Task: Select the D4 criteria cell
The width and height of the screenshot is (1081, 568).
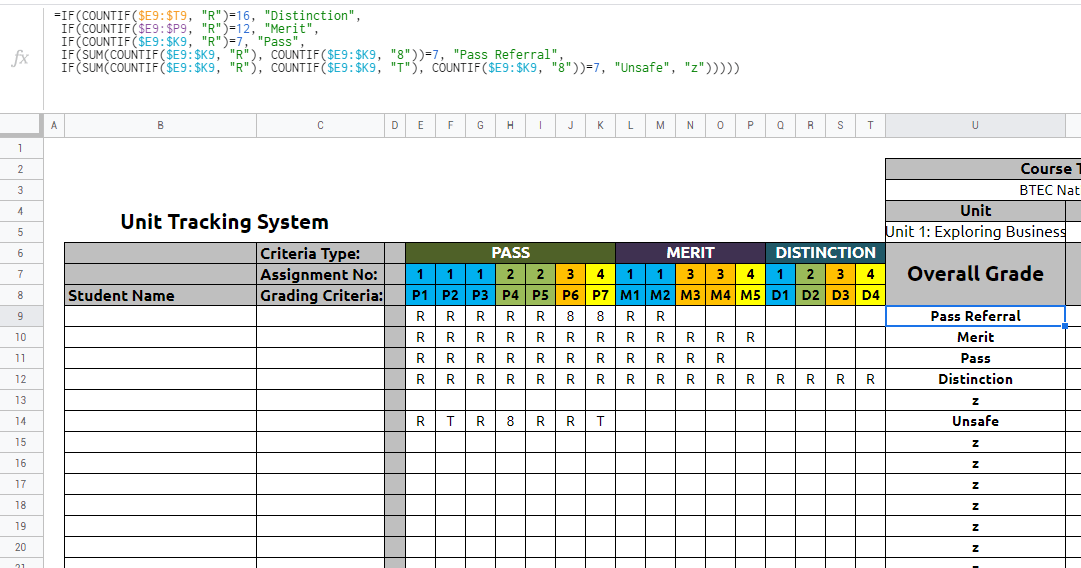Action: pos(871,296)
